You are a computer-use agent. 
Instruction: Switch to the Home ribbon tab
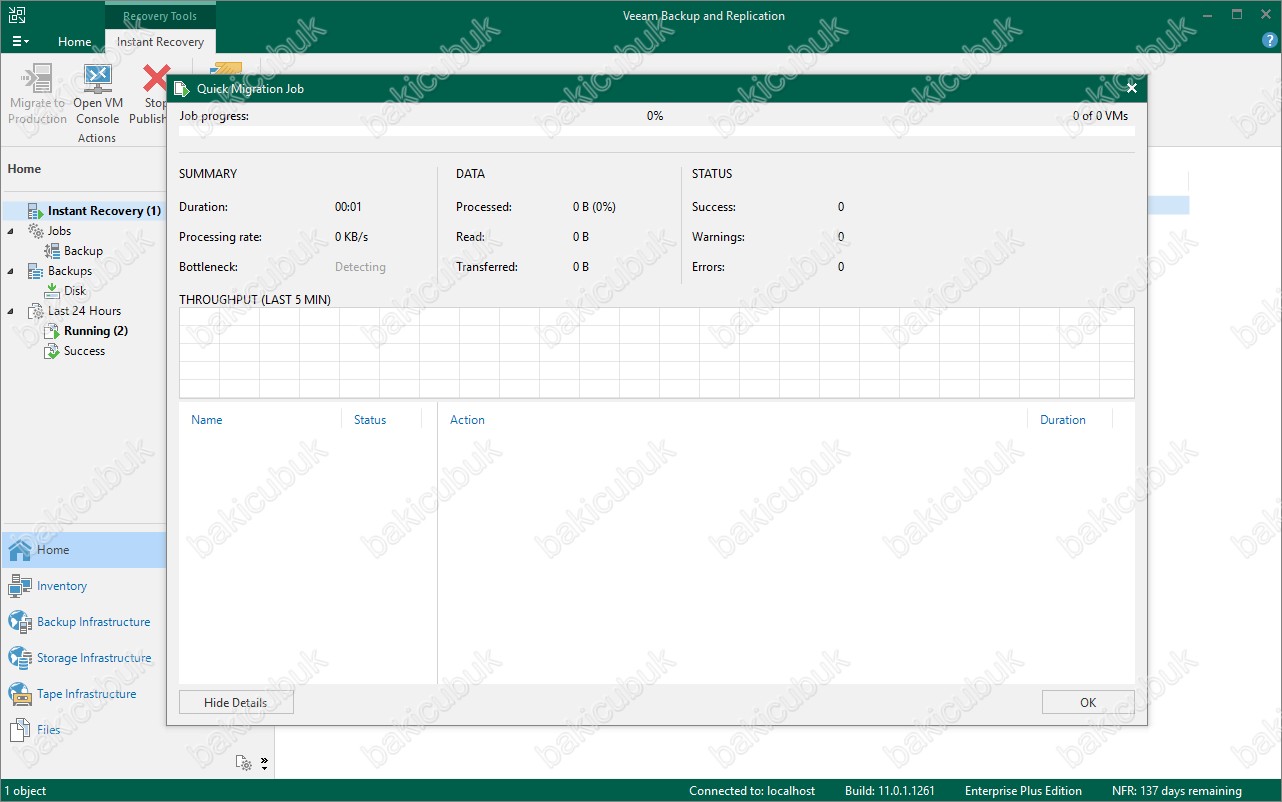[x=74, y=42]
